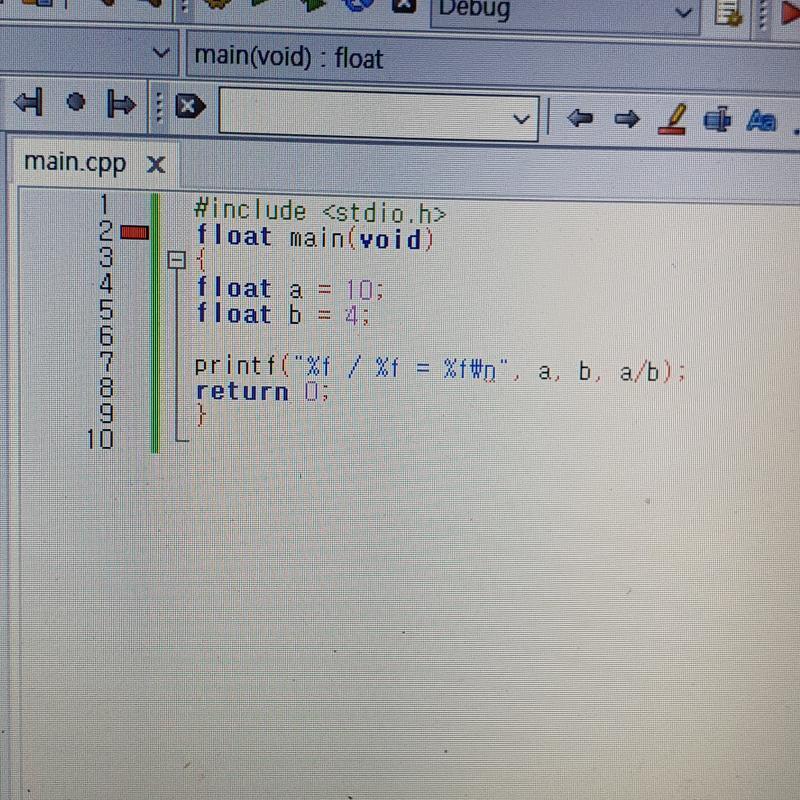This screenshot has height=800, width=800.
Task: Jump to the next bookmark icon
Action: click(121, 104)
